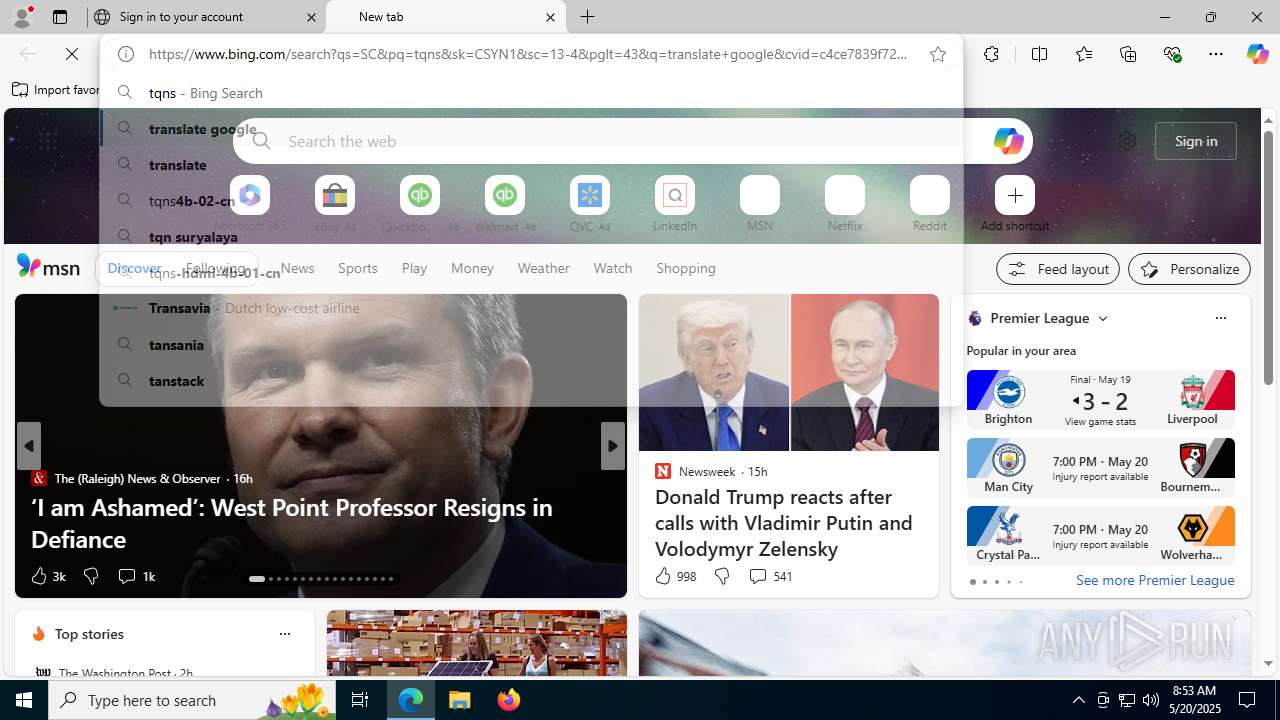
Task: Expand the Premier League dropdown
Action: pos(1103,318)
